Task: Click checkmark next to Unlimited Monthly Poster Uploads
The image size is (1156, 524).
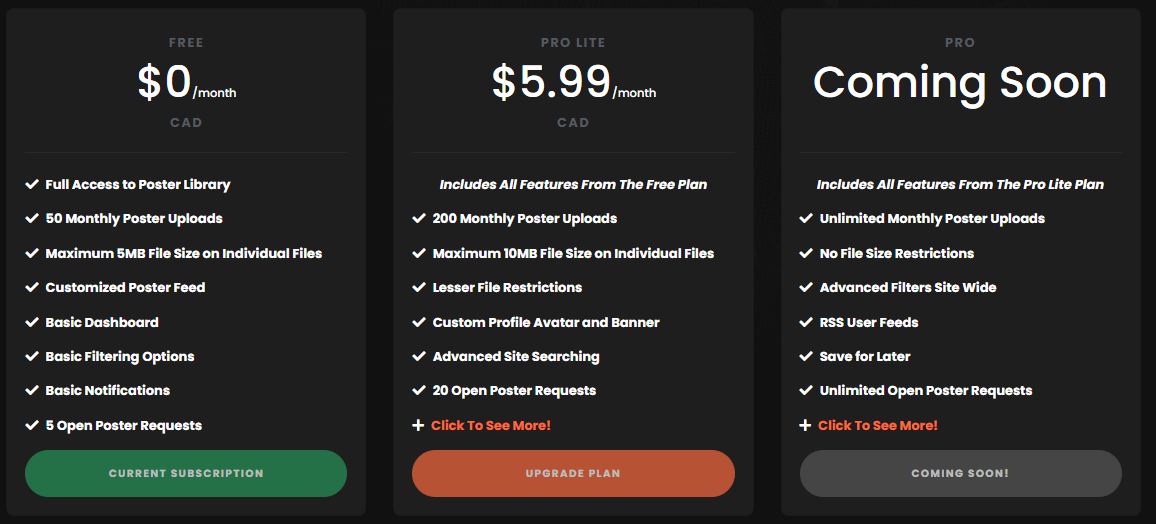Action: [x=806, y=218]
